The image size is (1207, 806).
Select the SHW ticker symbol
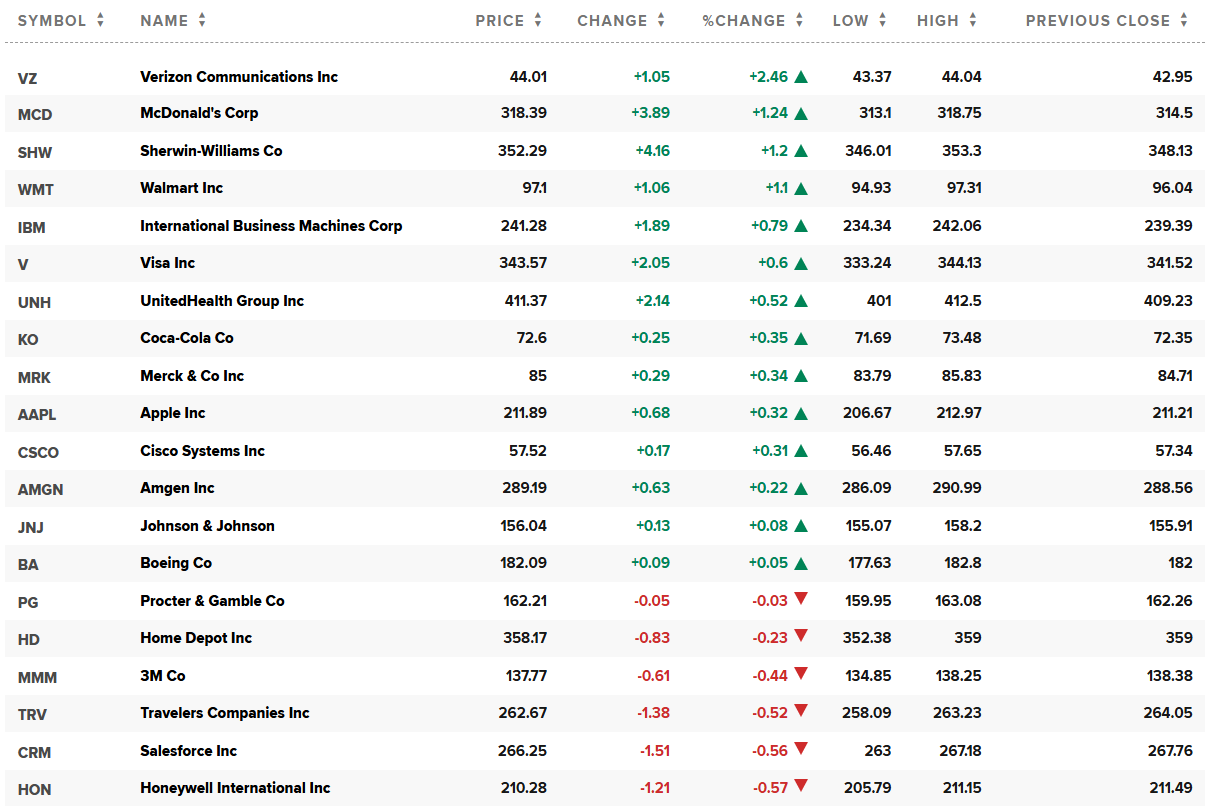(35, 152)
